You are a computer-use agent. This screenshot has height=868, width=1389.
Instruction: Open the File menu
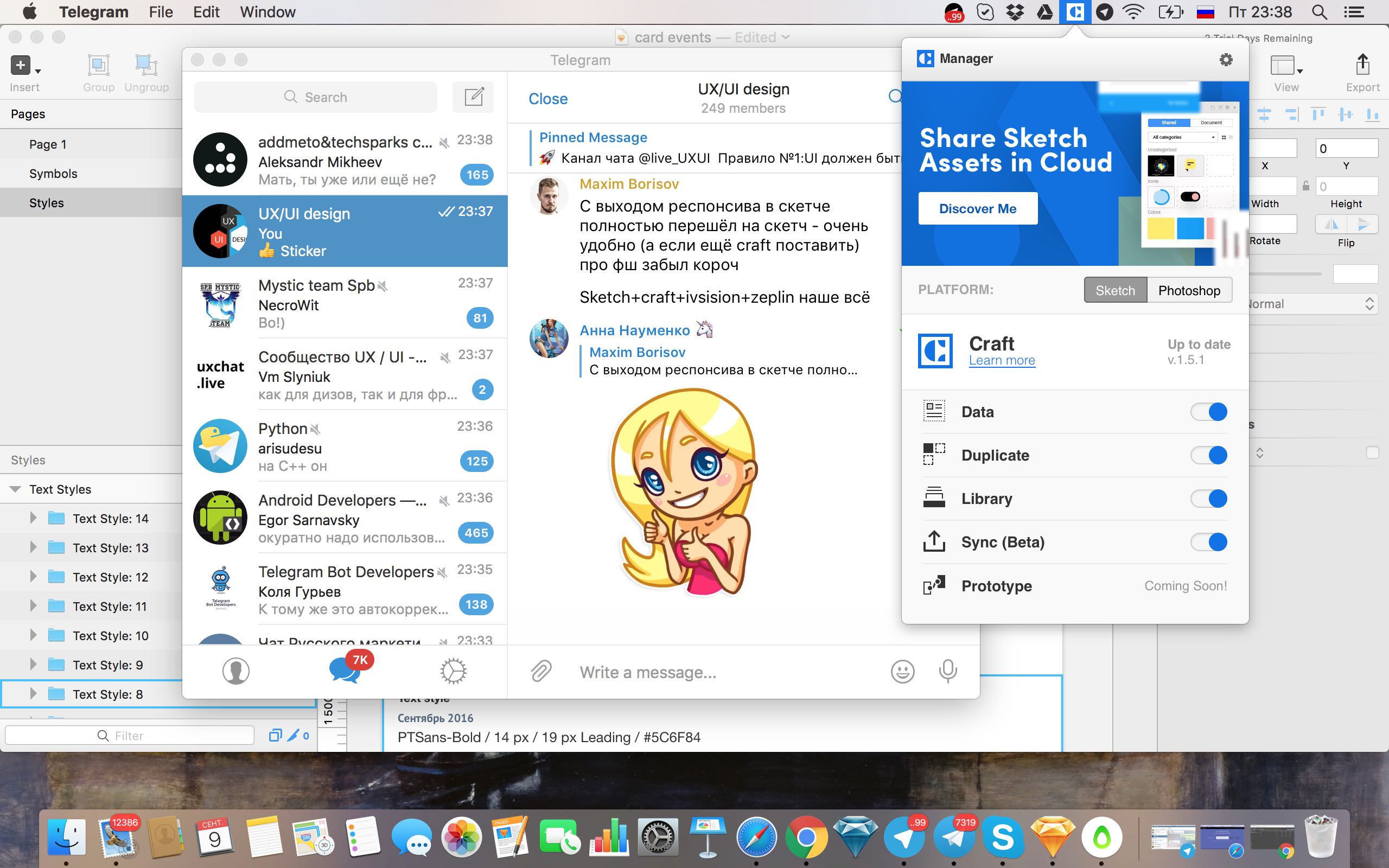(x=161, y=12)
